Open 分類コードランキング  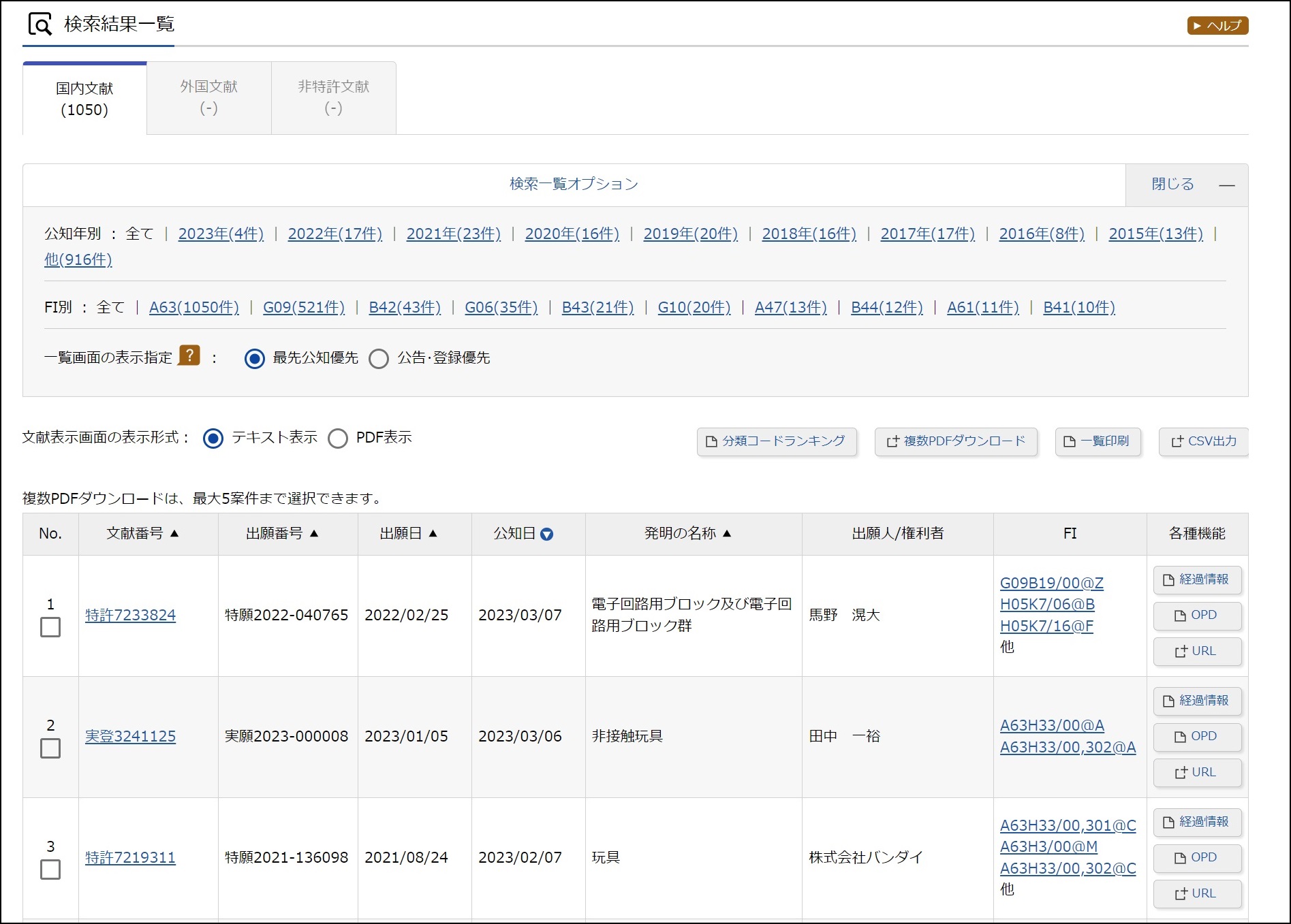click(776, 441)
